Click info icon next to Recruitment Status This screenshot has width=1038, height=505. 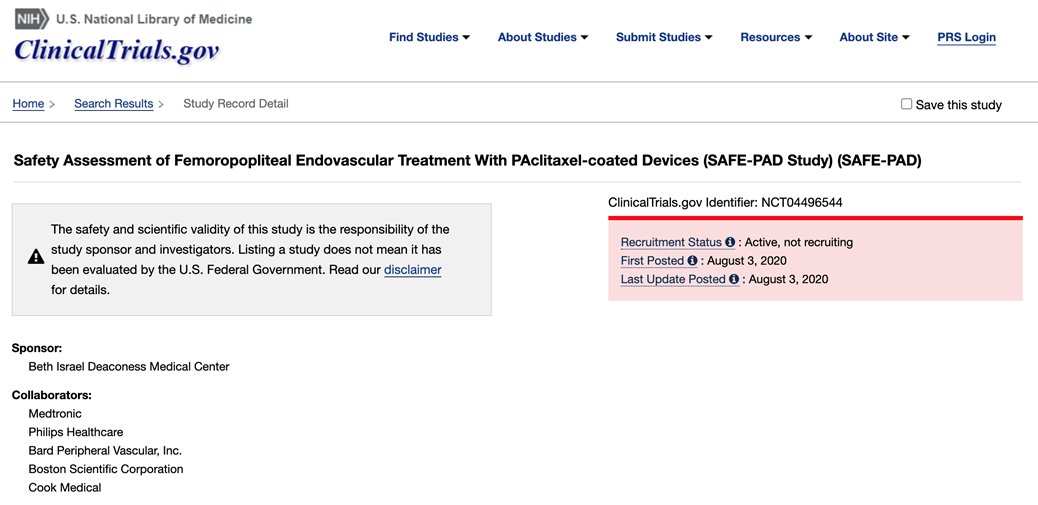click(730, 242)
